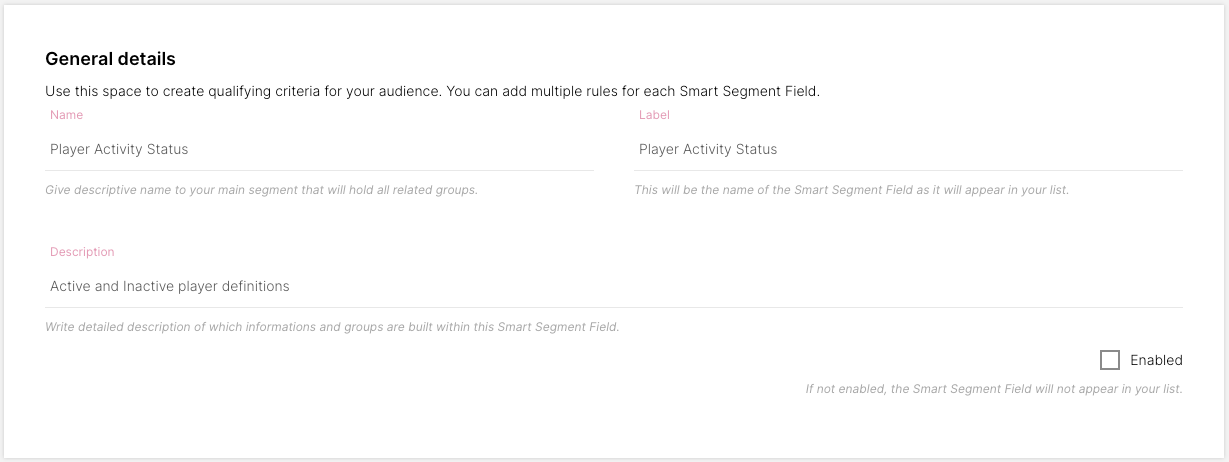1229x462 pixels.
Task: Click 'Player Activity Status' text in Label field
Action: pos(707,149)
